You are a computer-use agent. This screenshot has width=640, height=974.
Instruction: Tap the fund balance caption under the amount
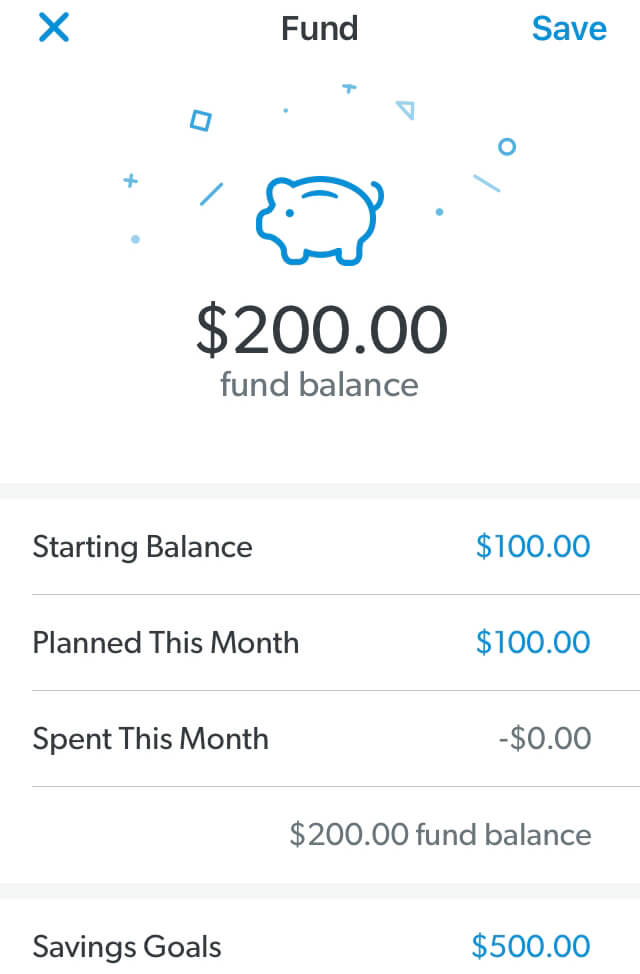tap(319, 385)
